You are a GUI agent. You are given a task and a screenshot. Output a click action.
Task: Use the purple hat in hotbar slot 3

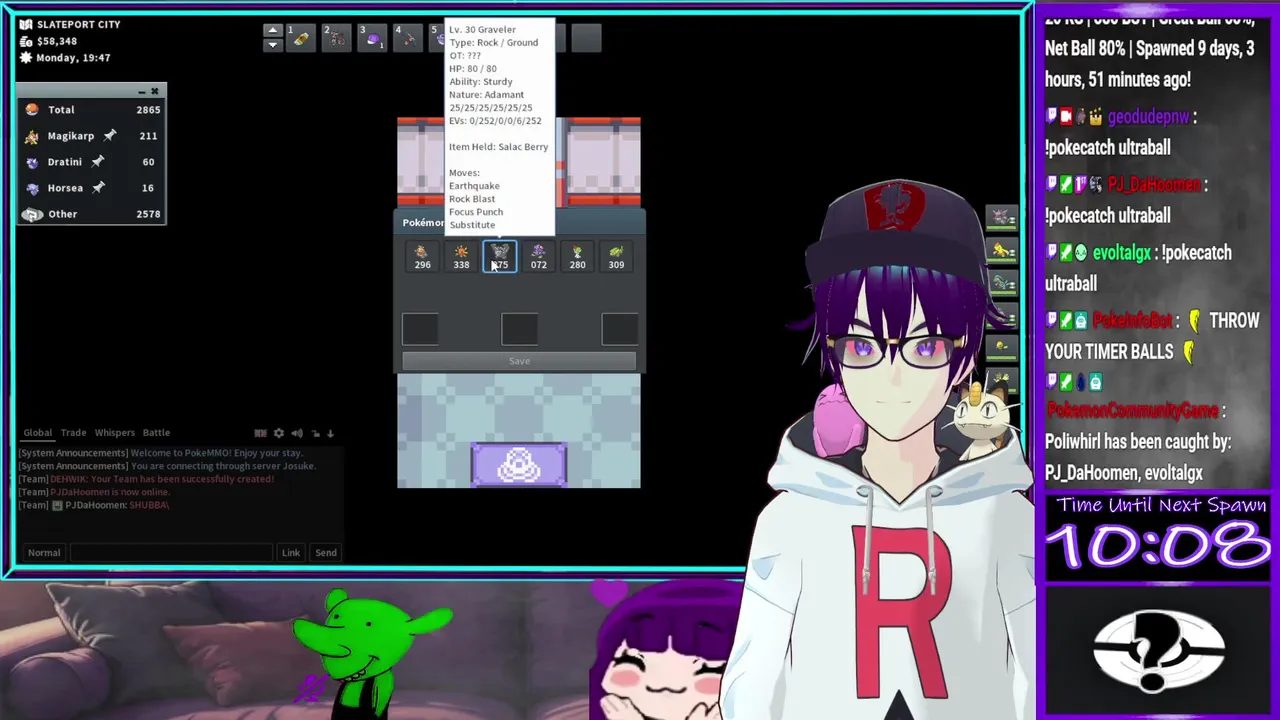(x=373, y=38)
